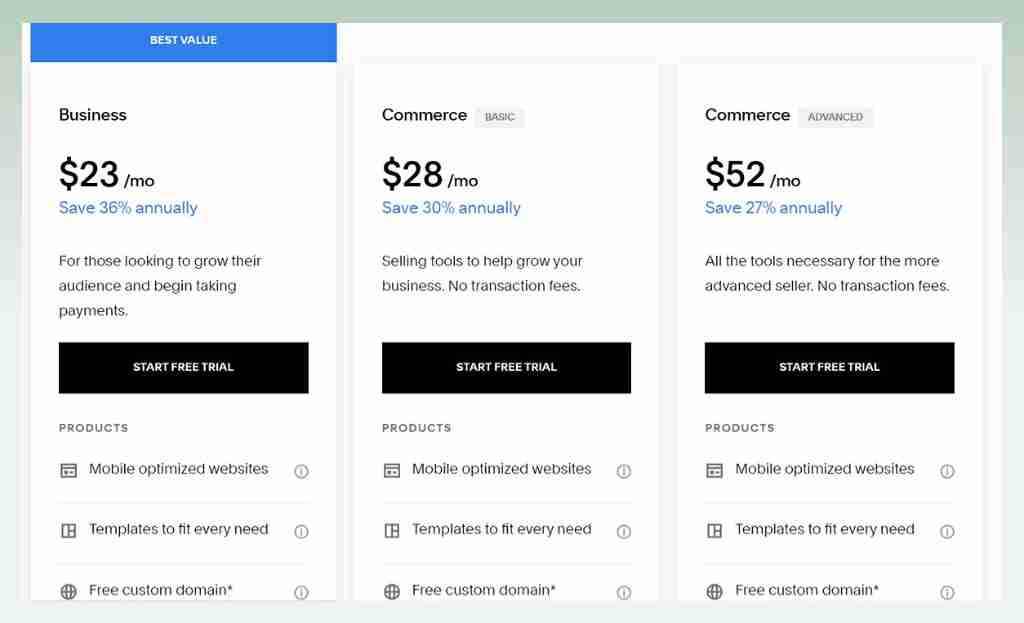Click Commerce Advanced's Free custom domain text
1024x623 pixels.
click(x=807, y=590)
